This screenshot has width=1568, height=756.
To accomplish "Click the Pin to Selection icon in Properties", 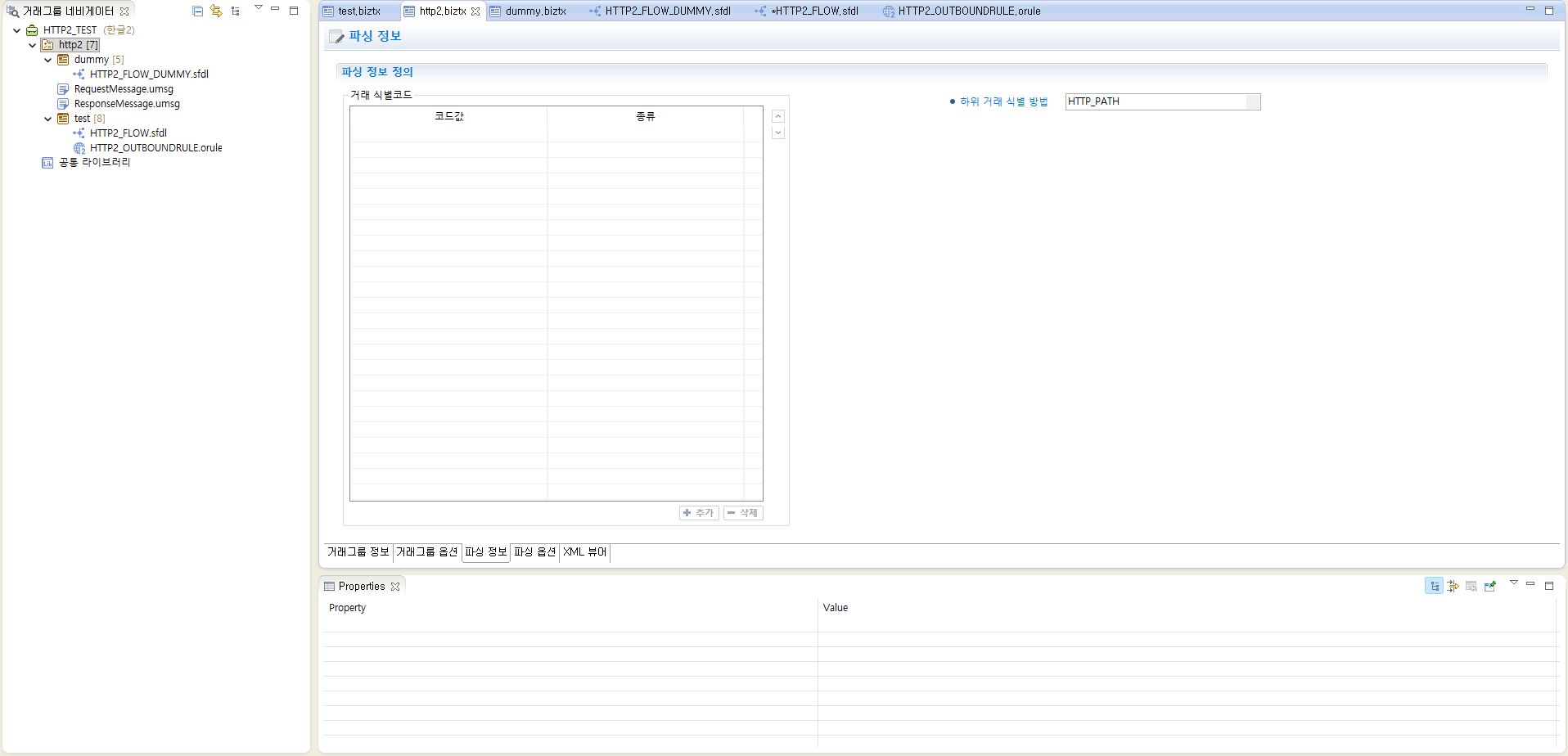I will 1491,585.
